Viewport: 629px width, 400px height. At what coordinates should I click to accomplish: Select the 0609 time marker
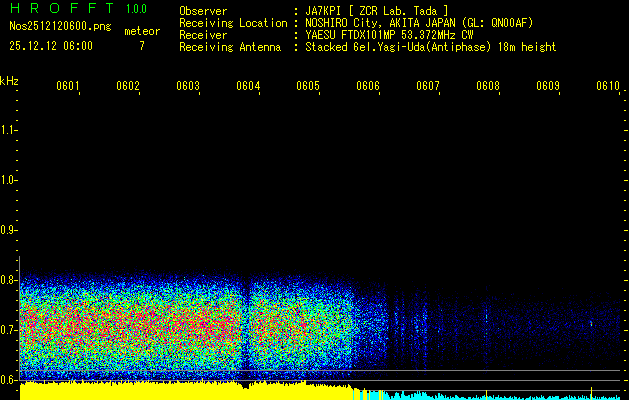click(x=548, y=87)
